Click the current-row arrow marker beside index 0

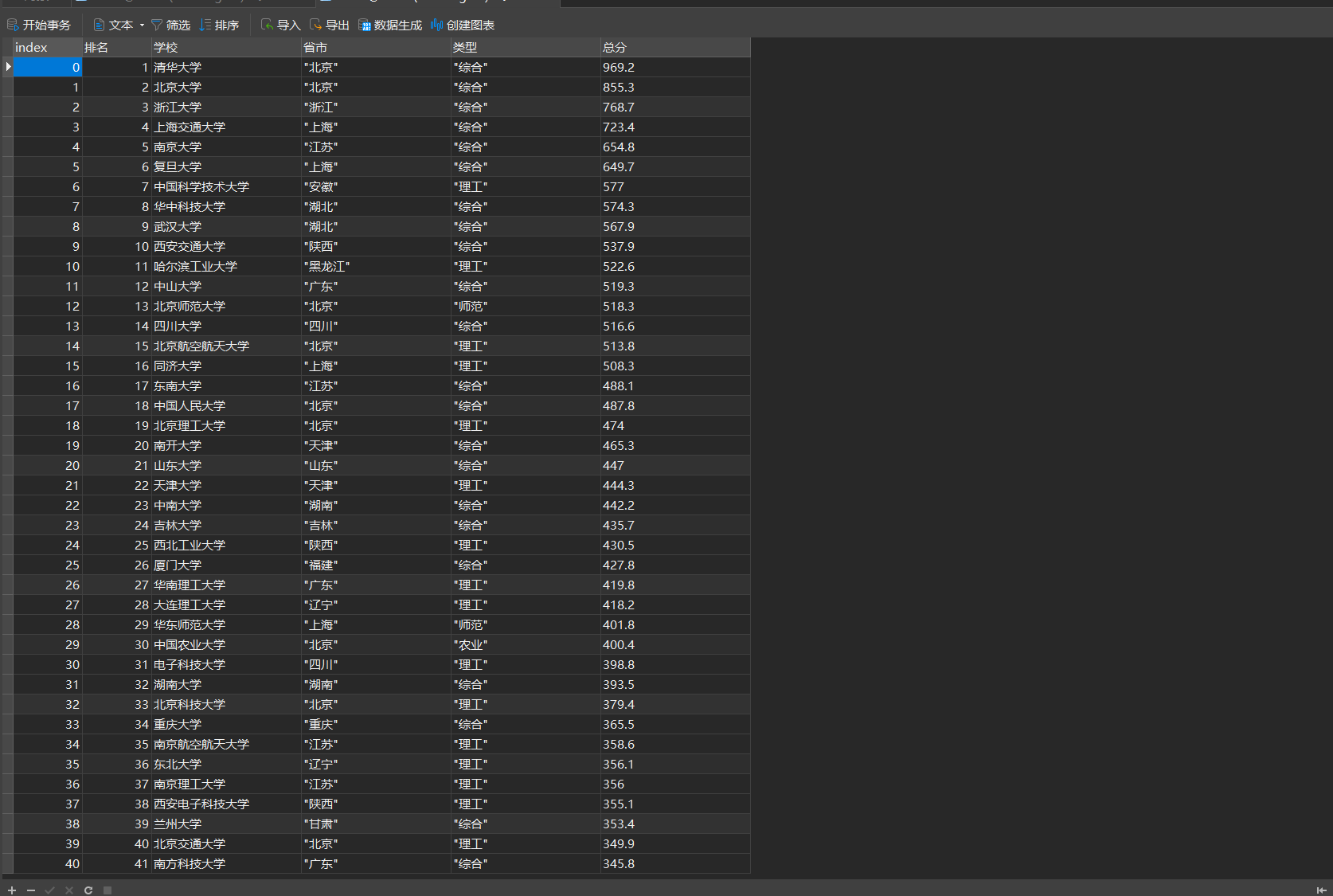(8, 67)
